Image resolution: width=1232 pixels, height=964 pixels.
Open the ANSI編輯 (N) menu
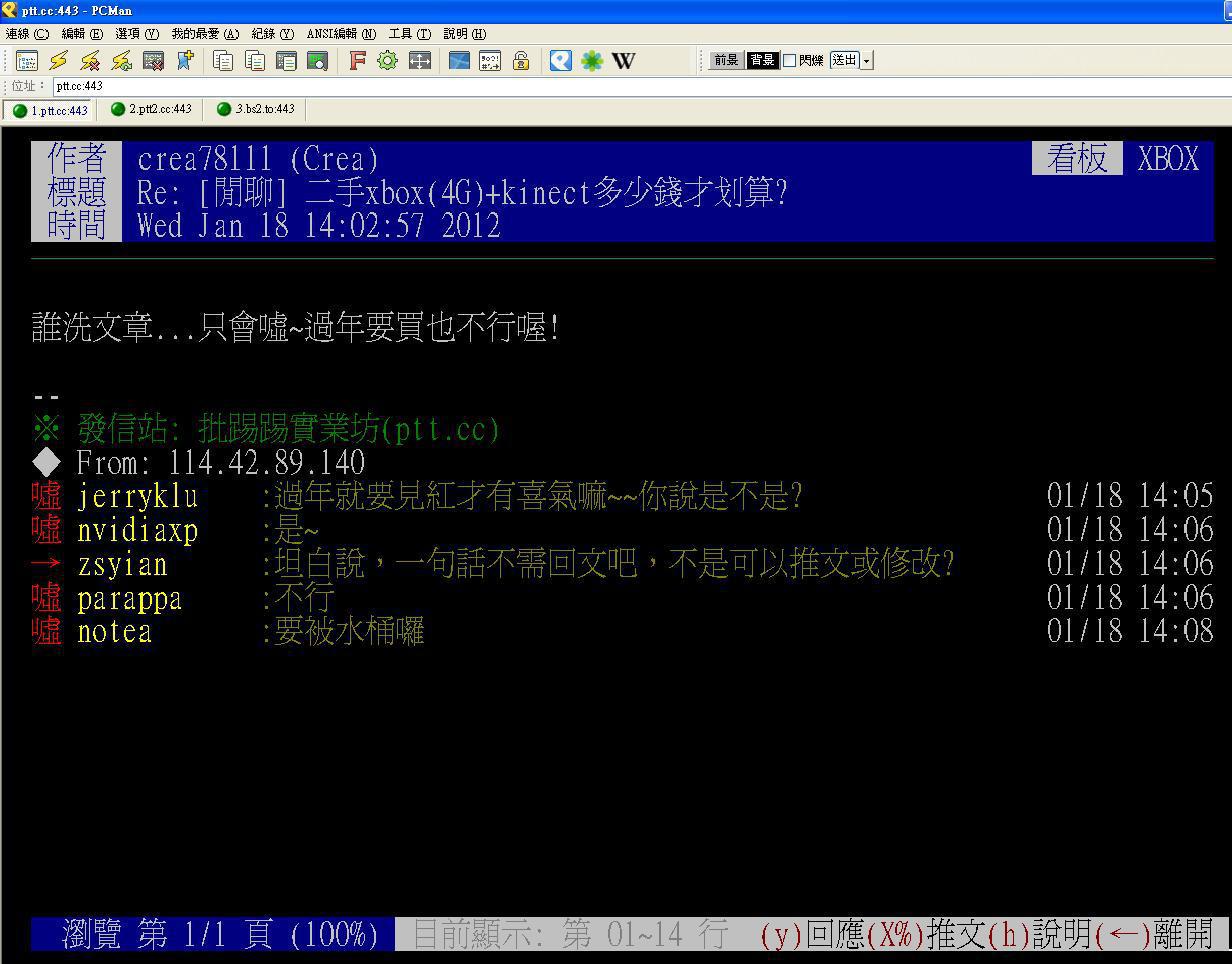tap(341, 34)
